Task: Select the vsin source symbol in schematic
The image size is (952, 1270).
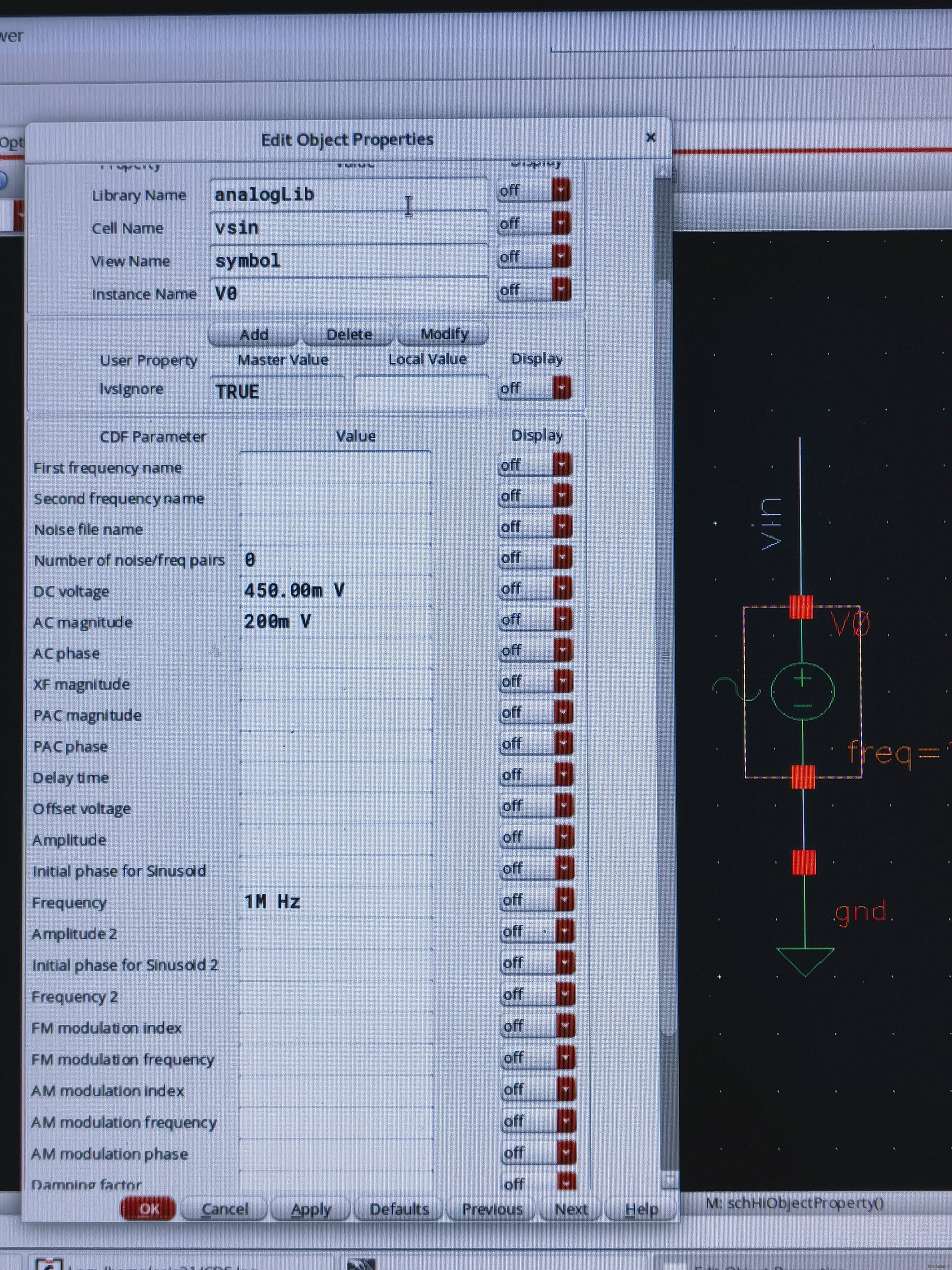Action: [x=803, y=692]
